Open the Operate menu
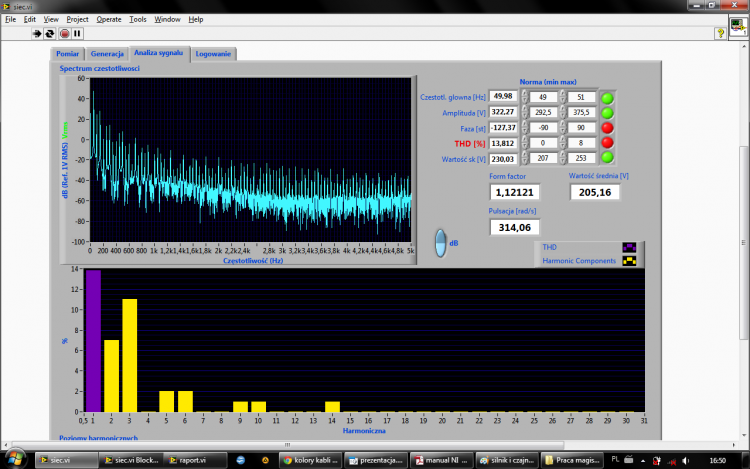The width and height of the screenshot is (750, 469). pos(109,19)
